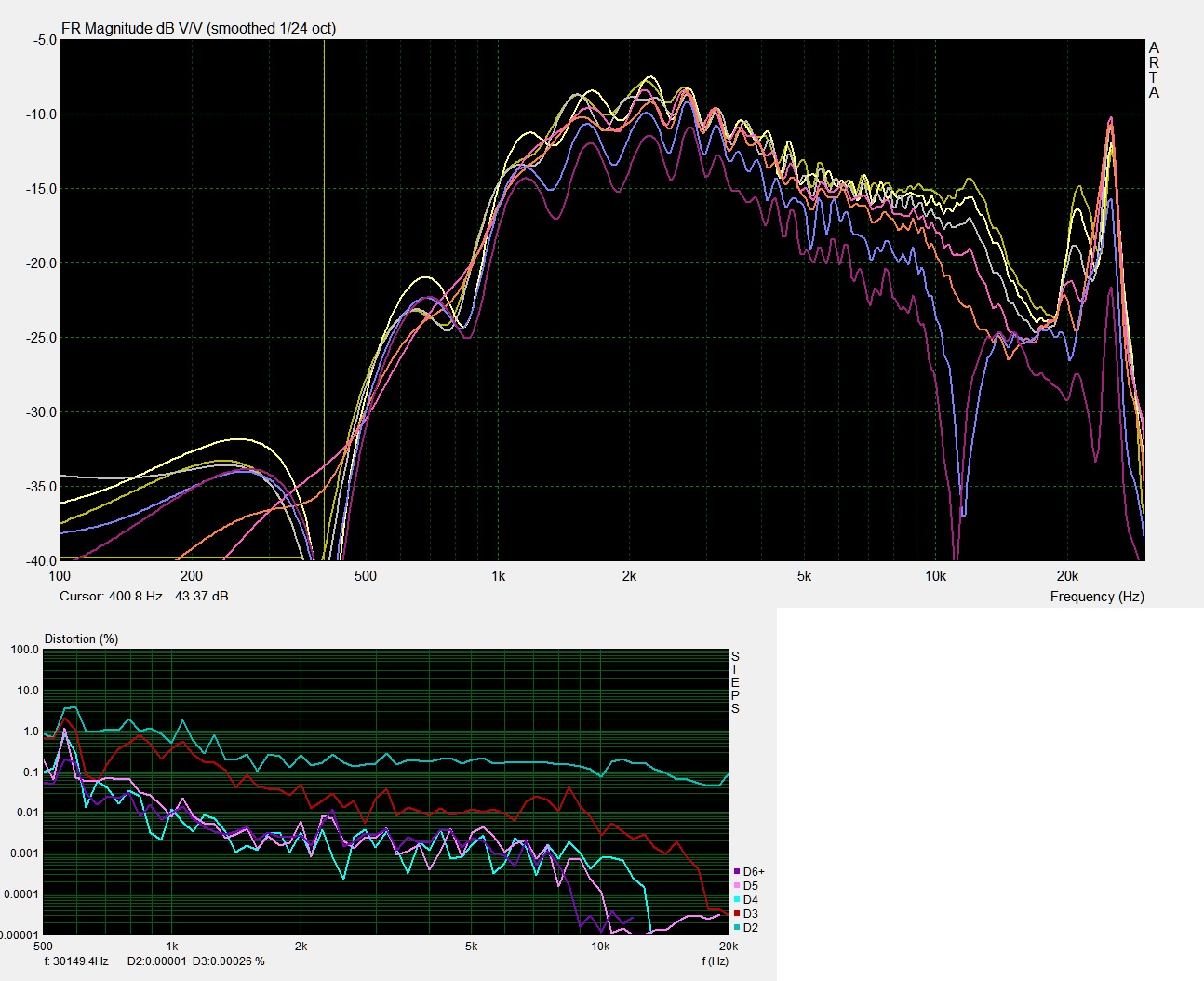Click the -10.0 dB axis label
Screen dimensions: 1204x981
tap(42, 114)
